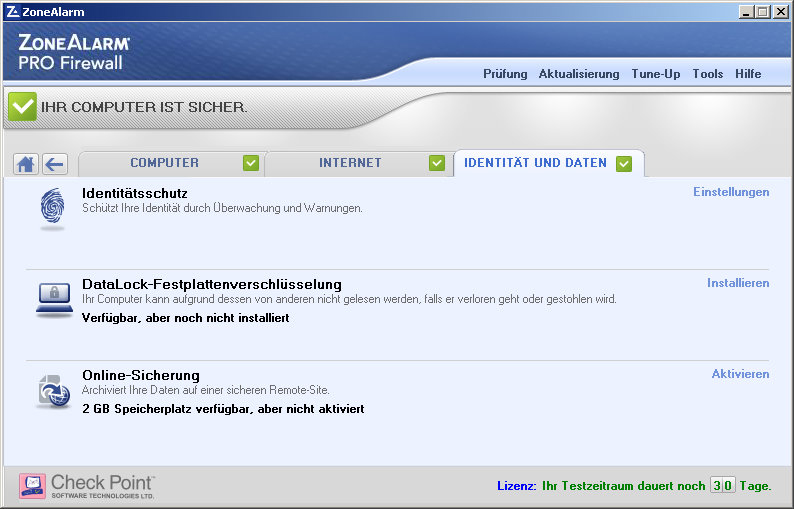Click the INTERNET tab green checkmark

point(436,163)
